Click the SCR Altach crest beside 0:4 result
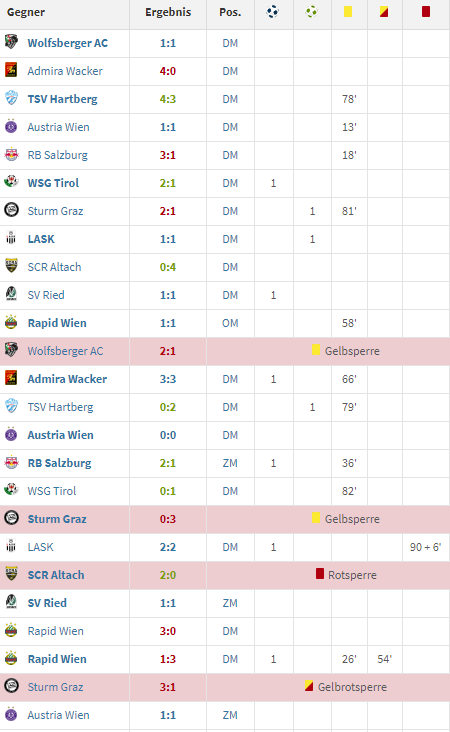Viewport: 450px width, 732px height. (11, 266)
